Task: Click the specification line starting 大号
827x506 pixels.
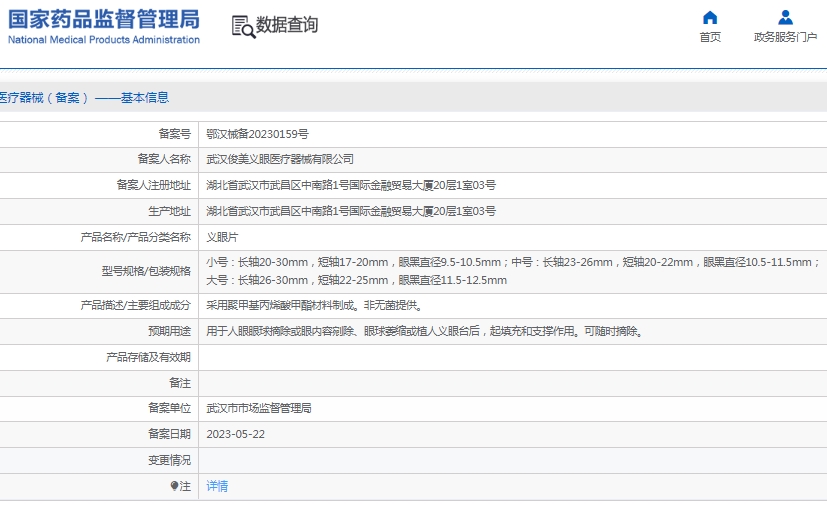Action: pyautogui.click(x=357, y=280)
